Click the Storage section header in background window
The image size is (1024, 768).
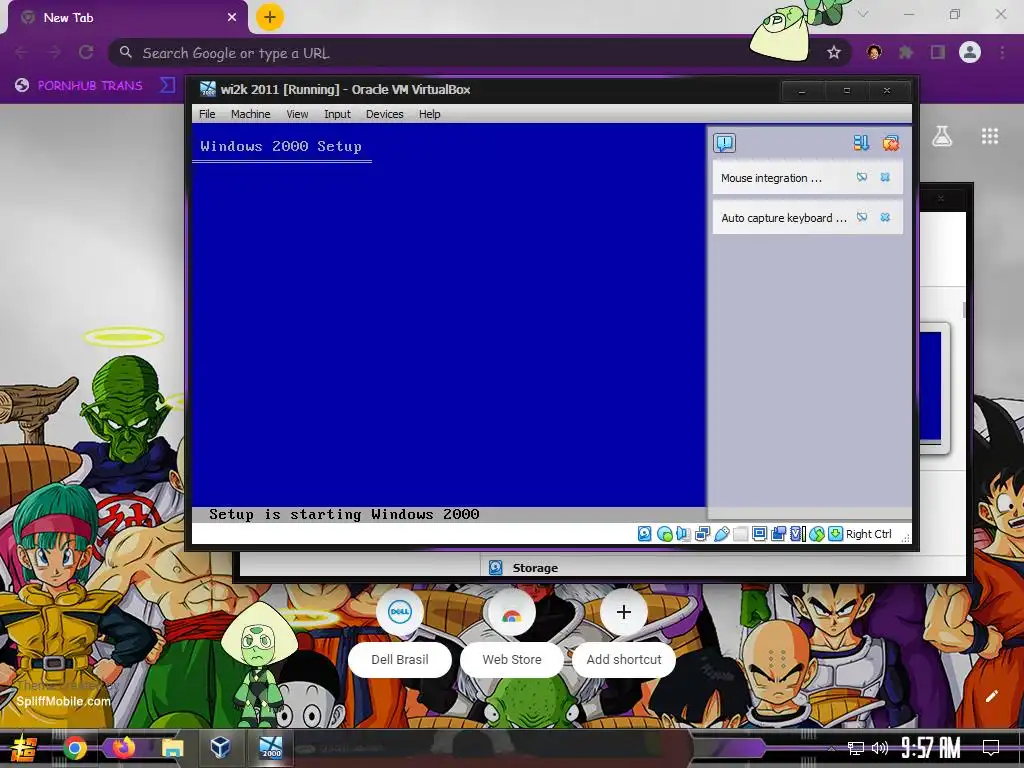[535, 568]
